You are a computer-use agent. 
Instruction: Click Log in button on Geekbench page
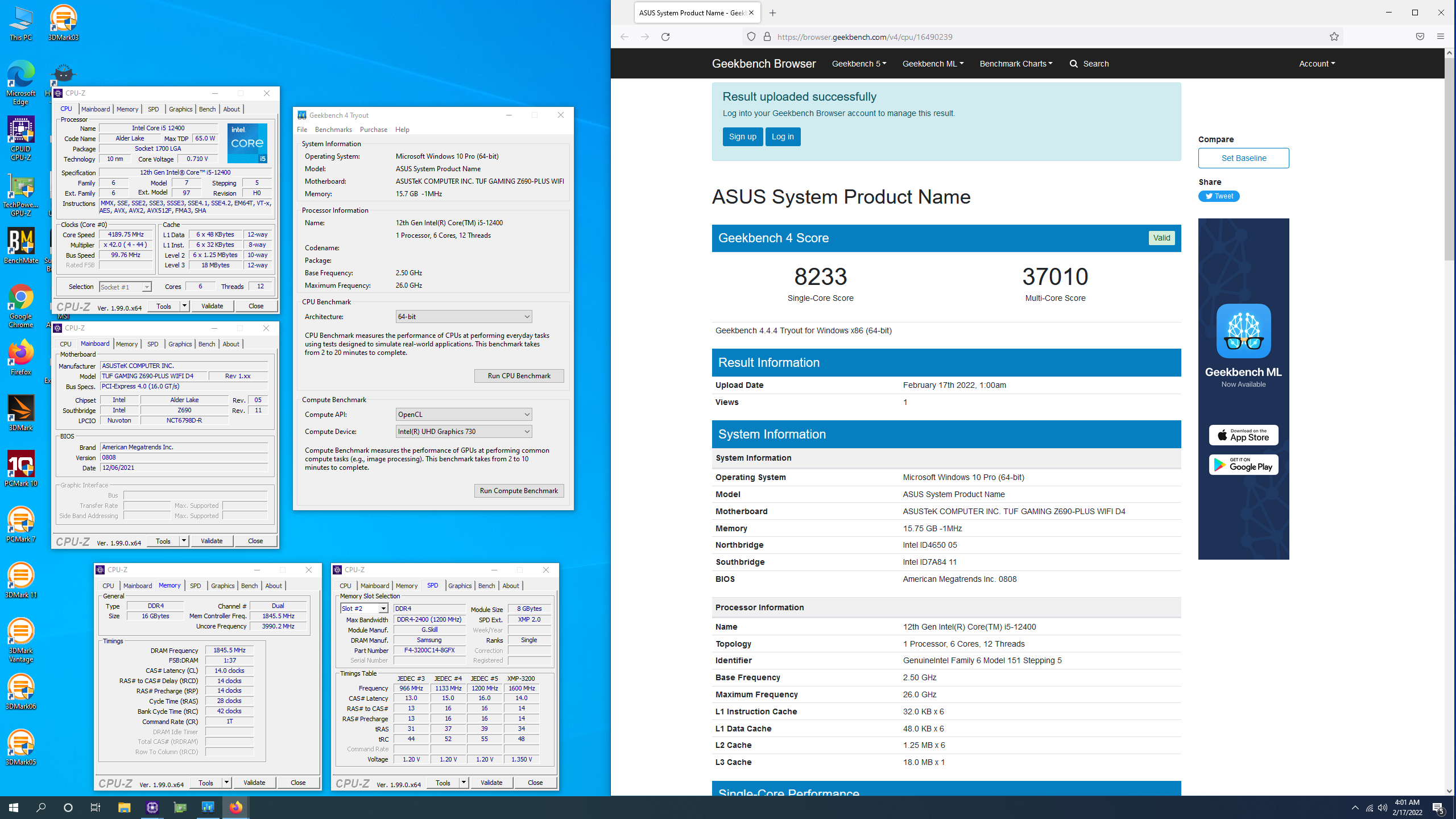click(x=783, y=136)
